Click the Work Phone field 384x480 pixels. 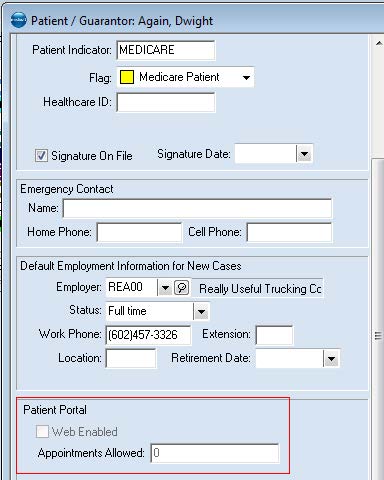click(x=148, y=335)
